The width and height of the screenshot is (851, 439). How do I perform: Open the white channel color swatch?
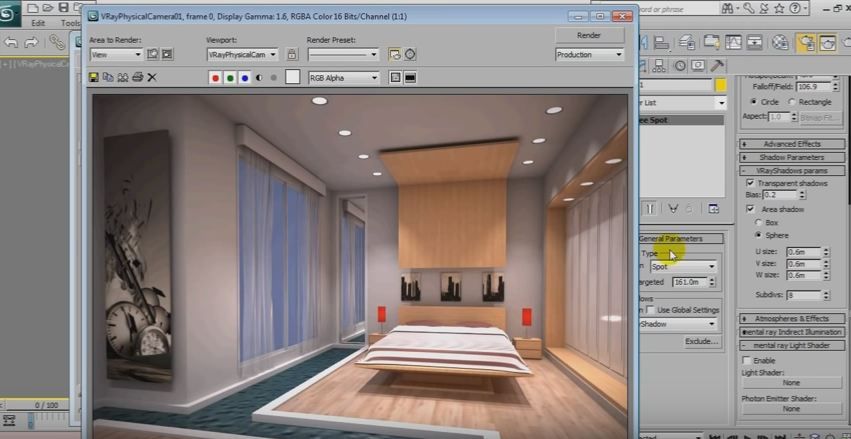(x=293, y=78)
